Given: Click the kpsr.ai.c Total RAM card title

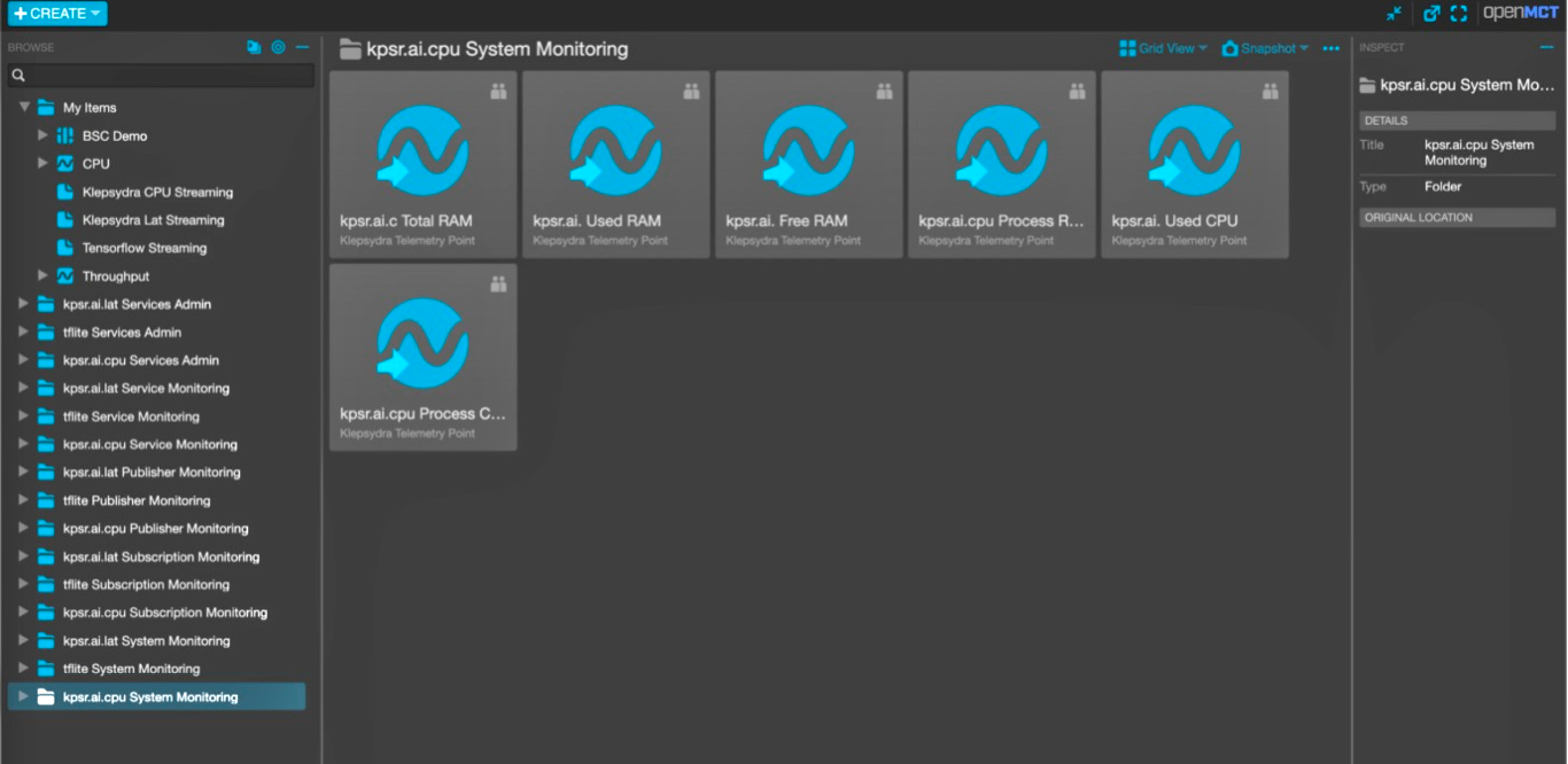Looking at the screenshot, I should (x=406, y=221).
